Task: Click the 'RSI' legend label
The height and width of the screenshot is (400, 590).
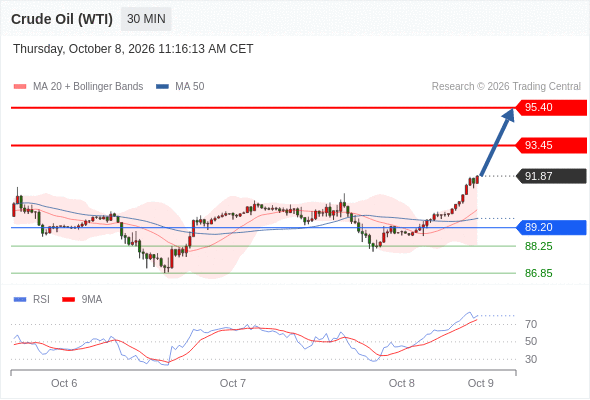Action: (x=41, y=300)
